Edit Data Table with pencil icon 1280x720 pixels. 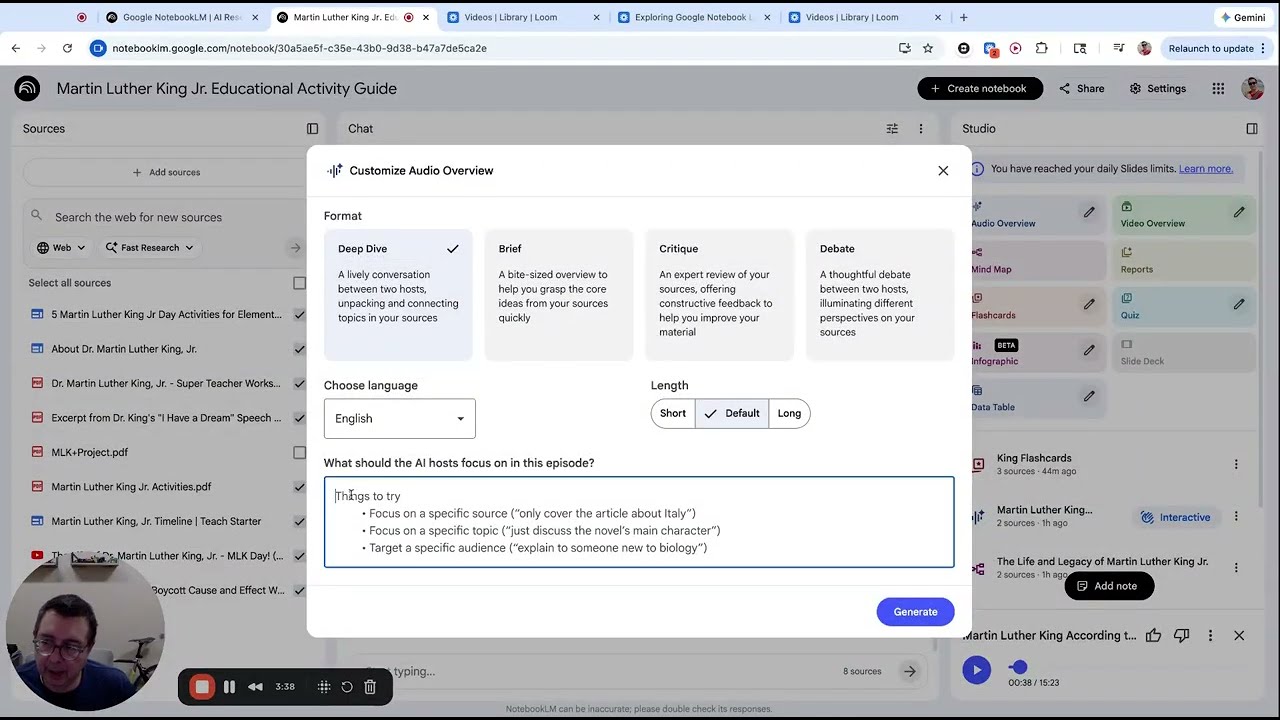1089,396
